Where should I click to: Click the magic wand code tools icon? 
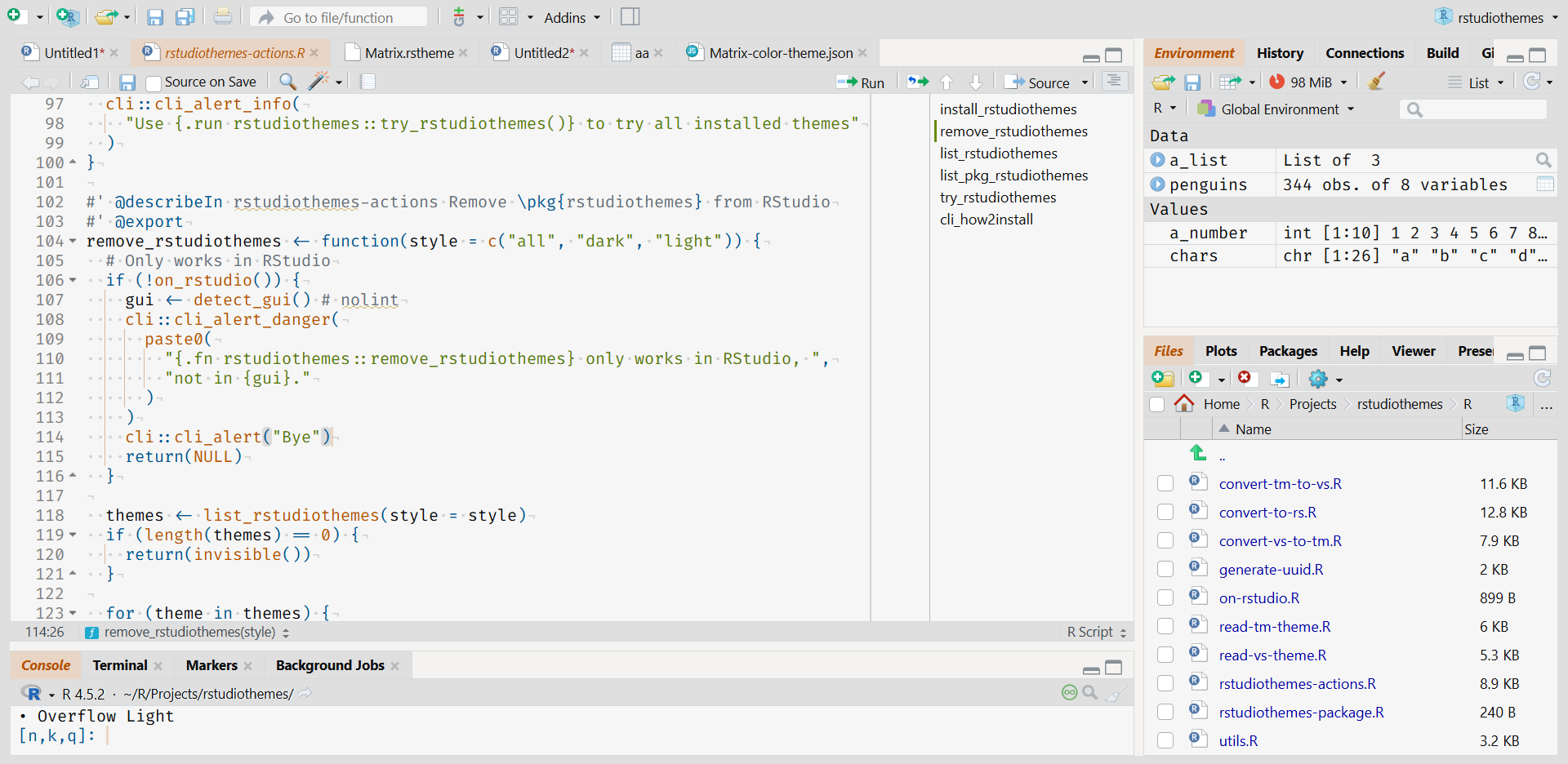click(x=318, y=82)
